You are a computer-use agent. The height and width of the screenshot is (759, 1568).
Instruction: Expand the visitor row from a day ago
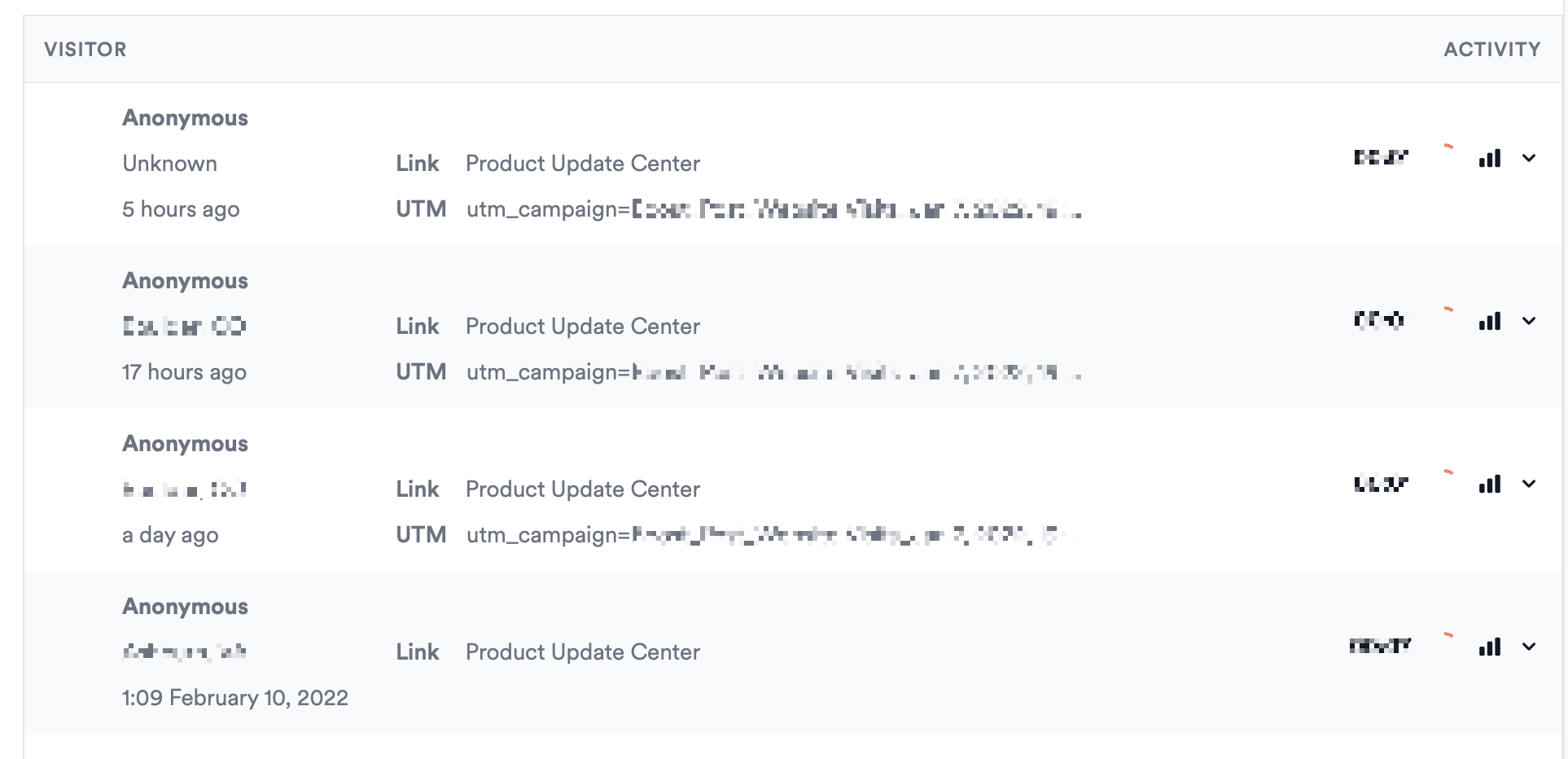1529,485
